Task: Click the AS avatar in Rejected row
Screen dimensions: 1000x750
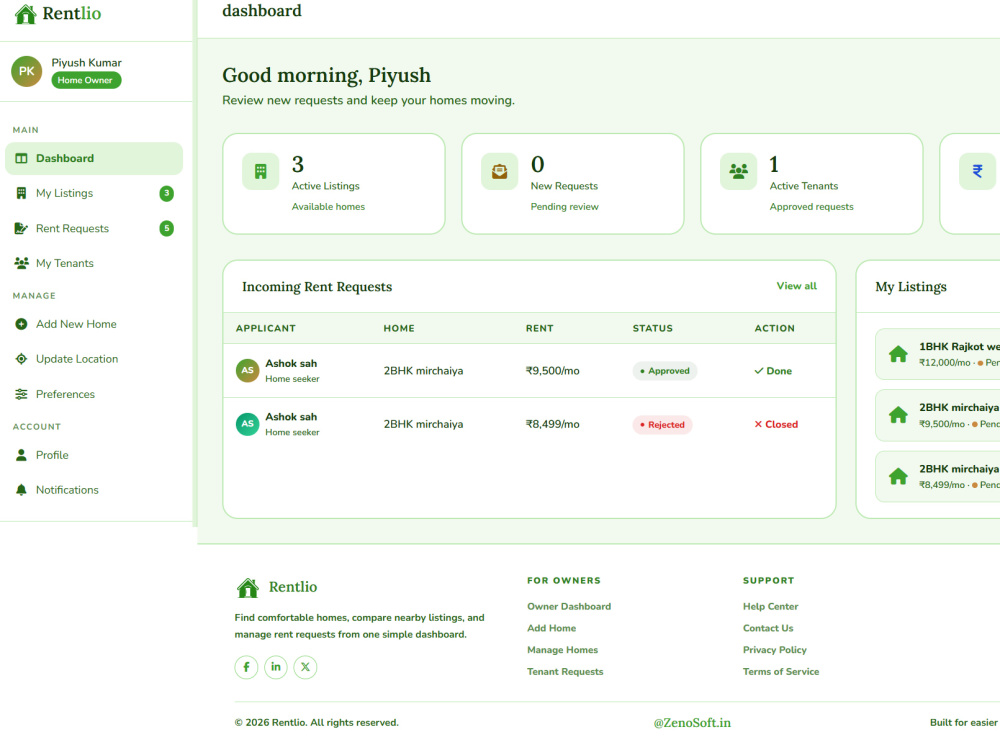Action: coord(247,424)
